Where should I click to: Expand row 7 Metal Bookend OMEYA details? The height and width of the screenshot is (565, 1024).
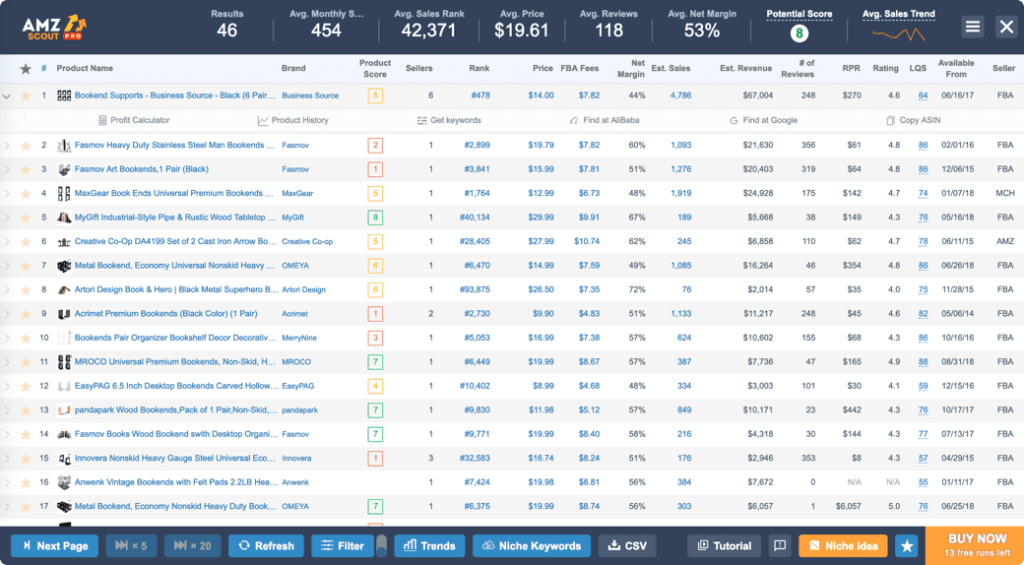[x=7, y=266]
